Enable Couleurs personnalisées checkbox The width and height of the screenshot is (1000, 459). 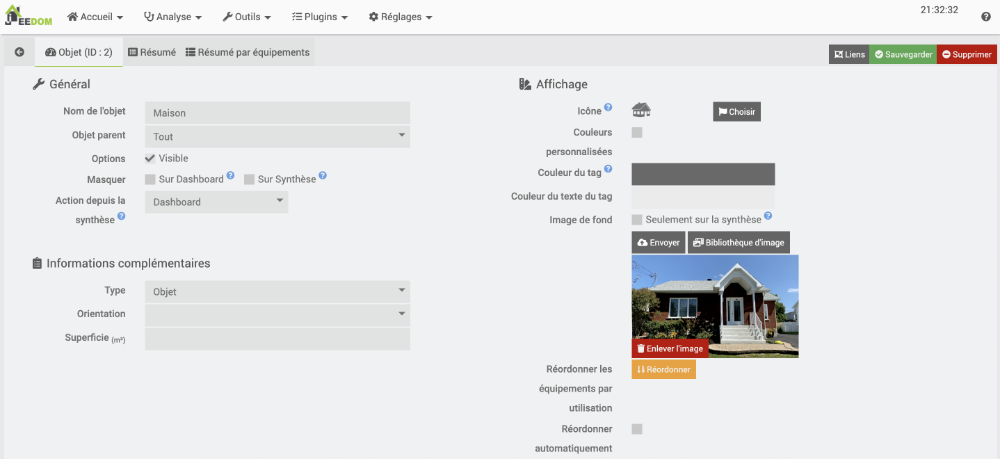(x=636, y=133)
